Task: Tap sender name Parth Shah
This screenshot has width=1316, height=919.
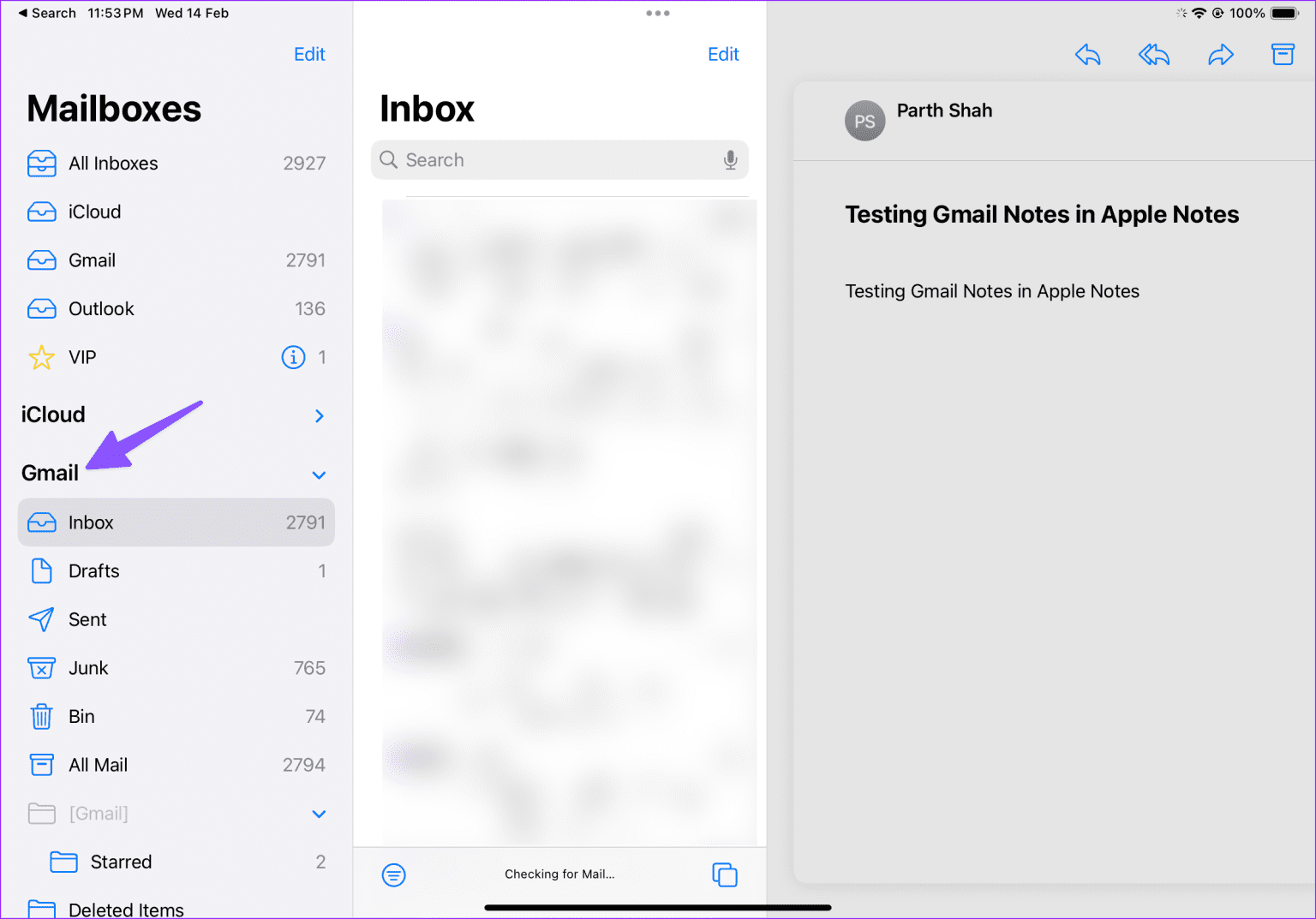Action: 944,110
